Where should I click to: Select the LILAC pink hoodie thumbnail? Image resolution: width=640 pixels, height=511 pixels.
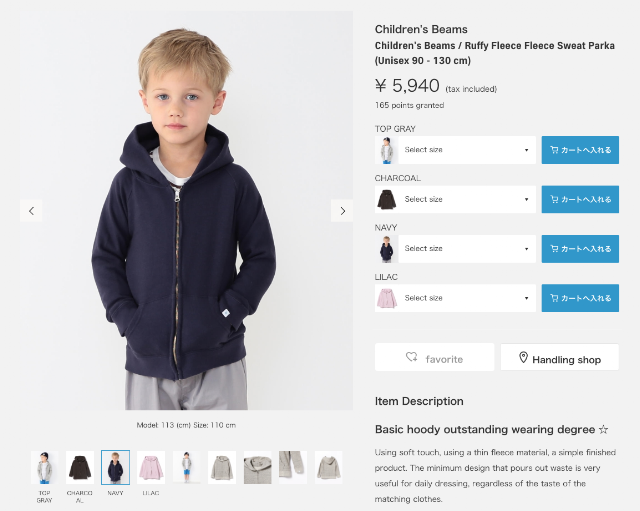click(150, 467)
